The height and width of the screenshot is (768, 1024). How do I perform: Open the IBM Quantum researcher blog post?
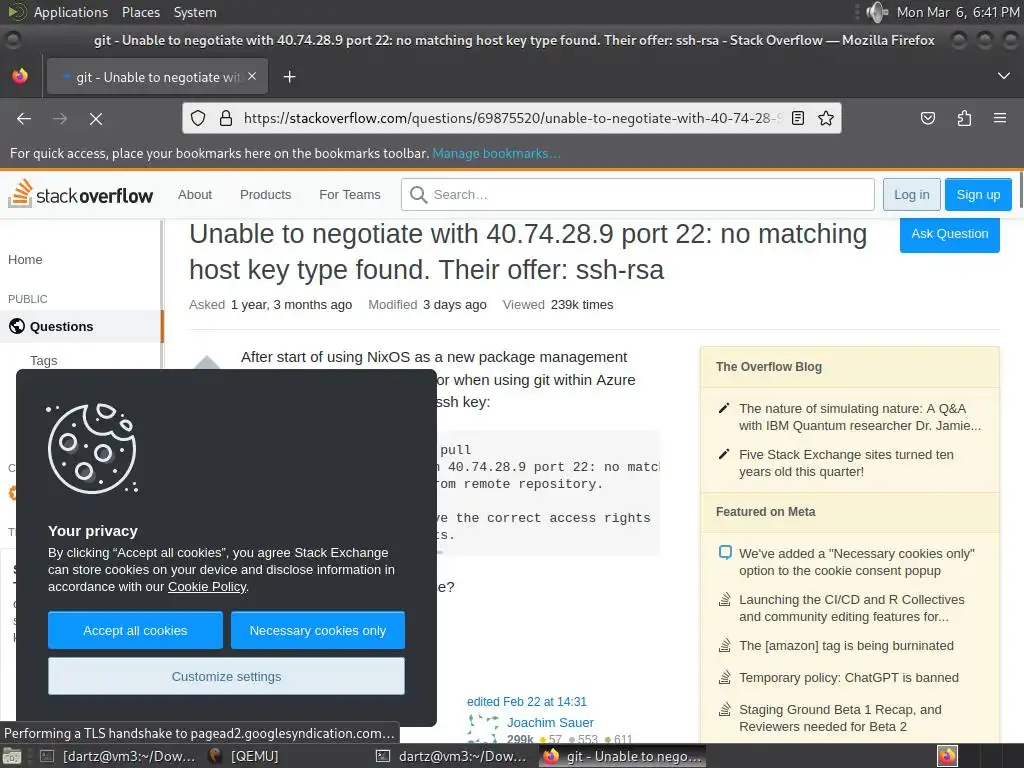coord(859,417)
